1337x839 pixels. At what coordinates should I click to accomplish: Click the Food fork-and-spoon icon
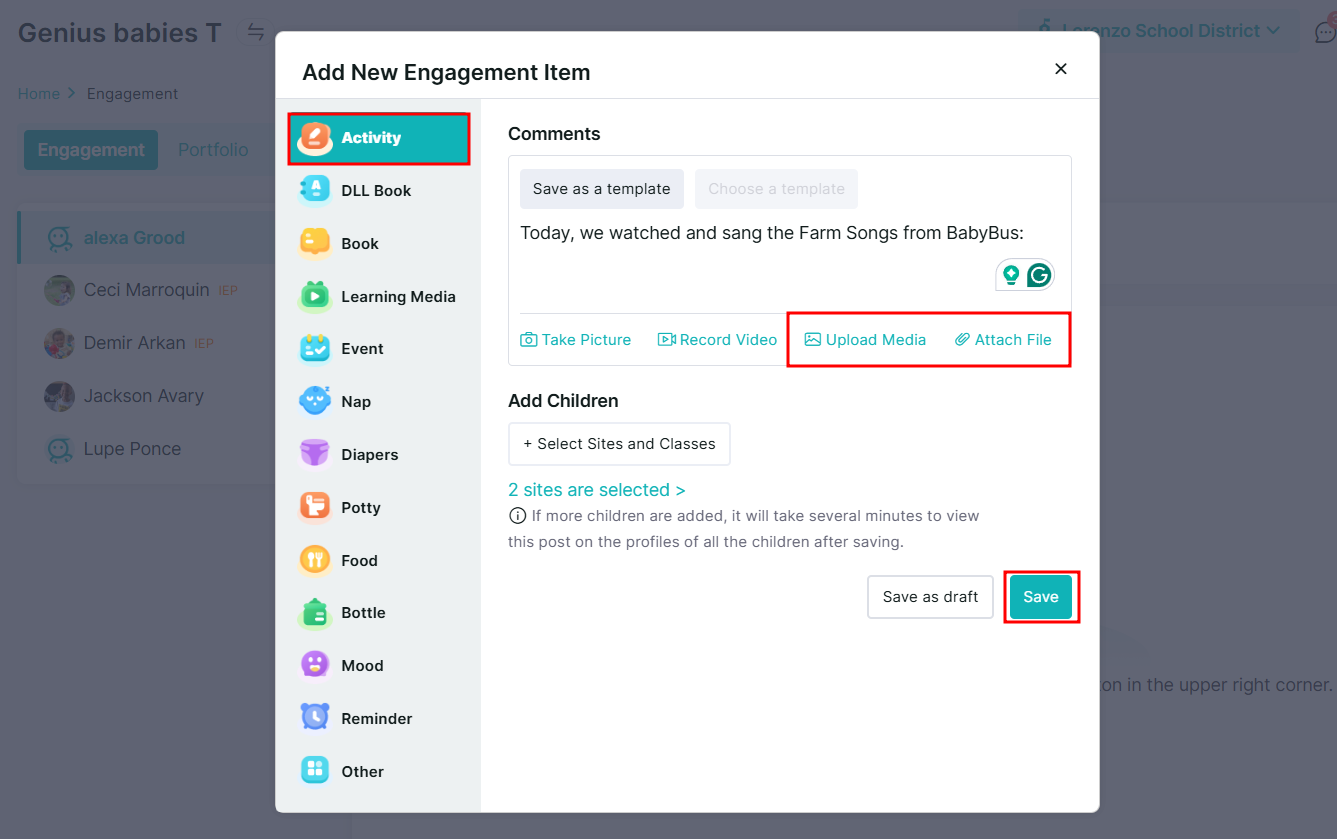pyautogui.click(x=315, y=560)
